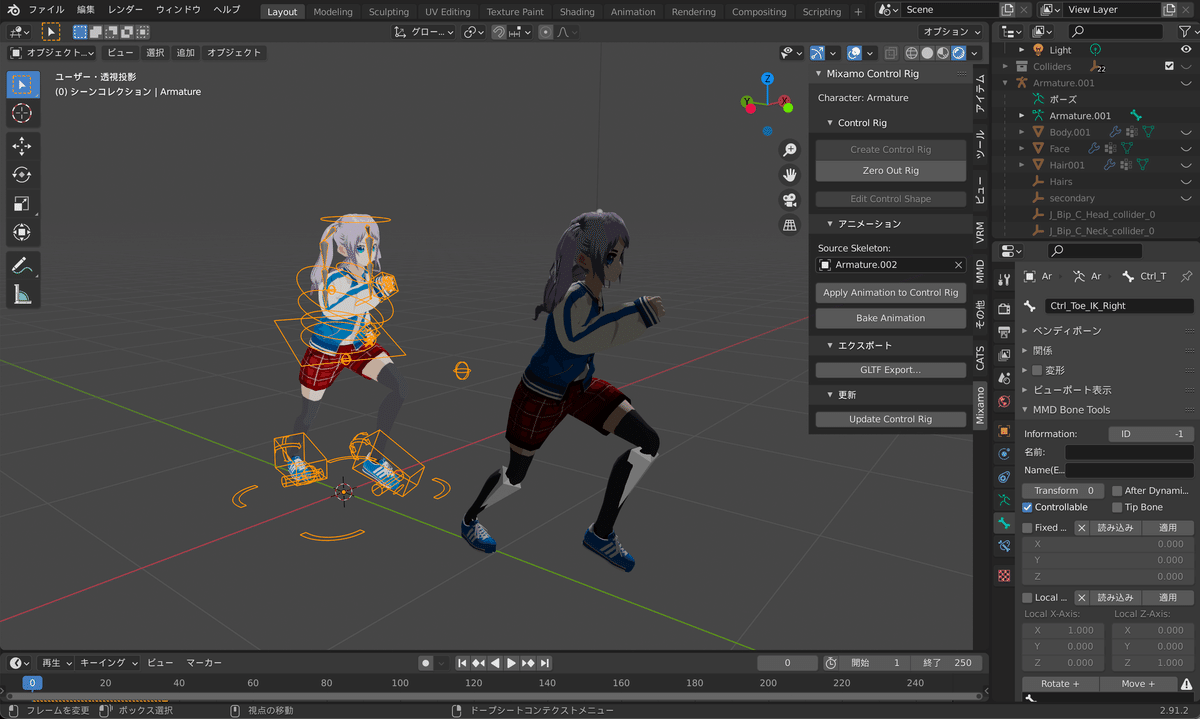The height and width of the screenshot is (719, 1200).
Task: Click the Bake Animation button
Action: 891,318
